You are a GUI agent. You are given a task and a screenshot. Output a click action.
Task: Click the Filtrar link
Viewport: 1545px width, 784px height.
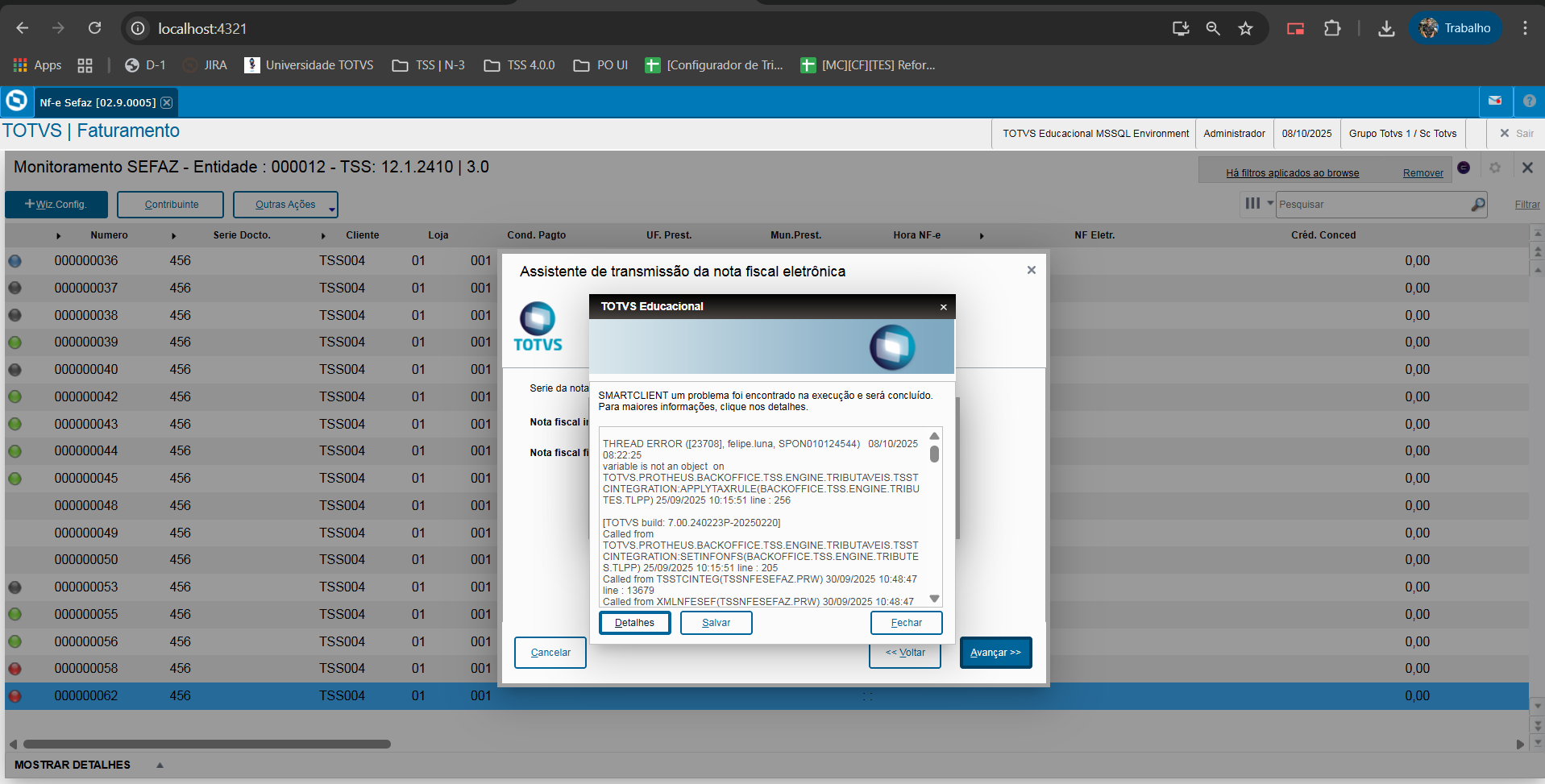[x=1526, y=205]
